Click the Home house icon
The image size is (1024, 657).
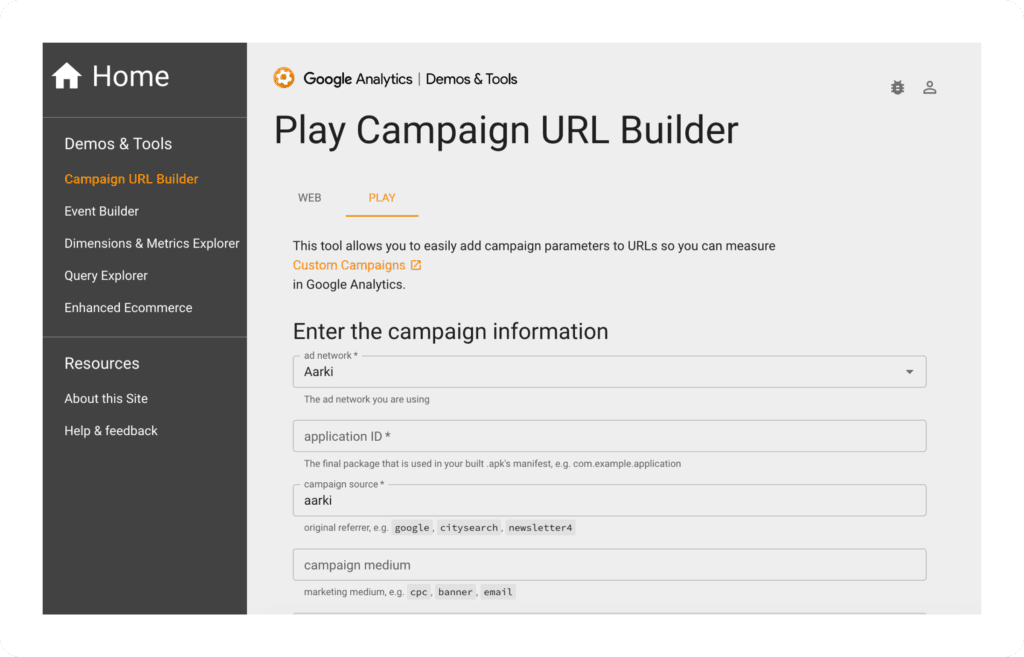(67, 76)
